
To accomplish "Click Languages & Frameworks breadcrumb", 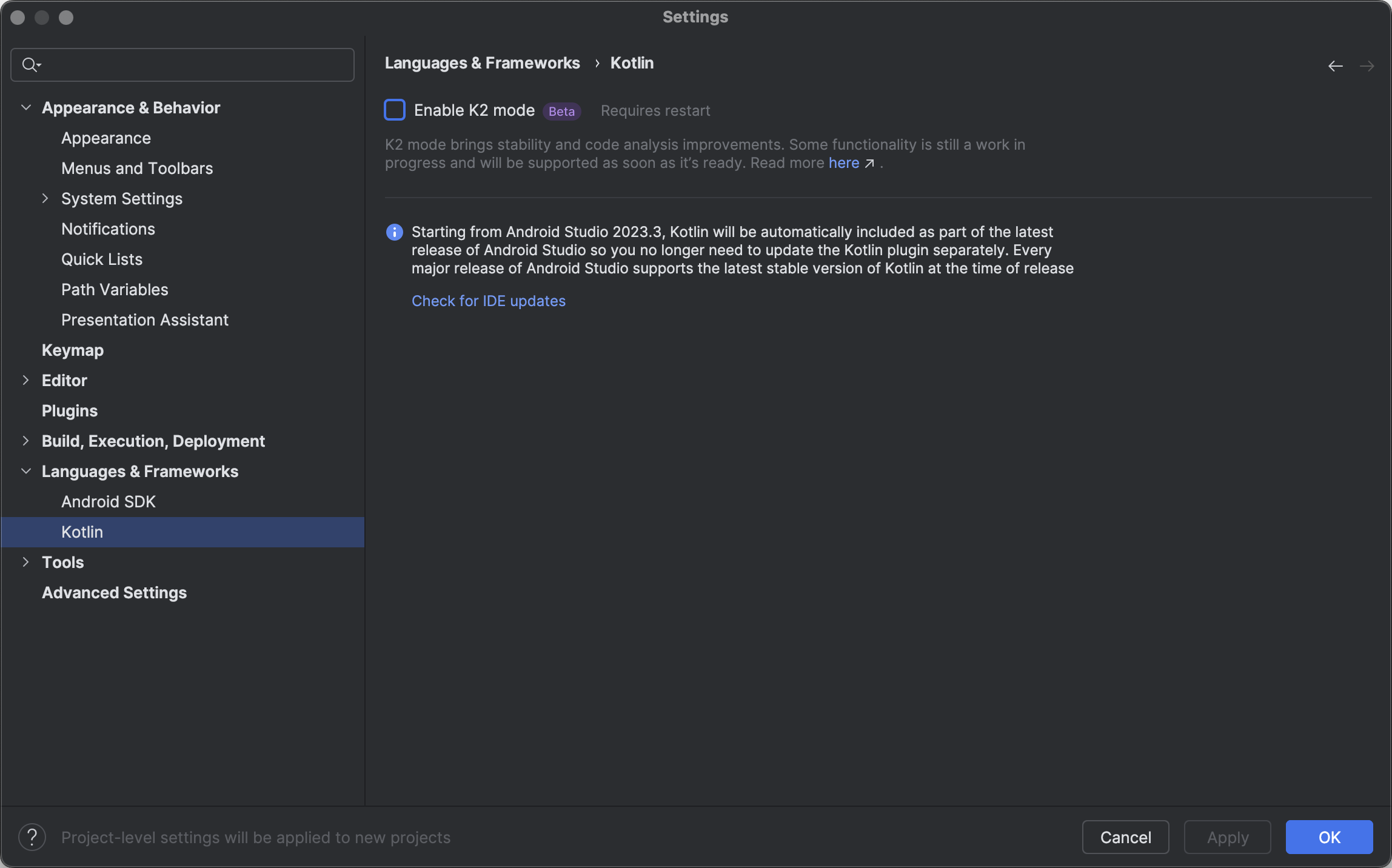I will point(483,63).
